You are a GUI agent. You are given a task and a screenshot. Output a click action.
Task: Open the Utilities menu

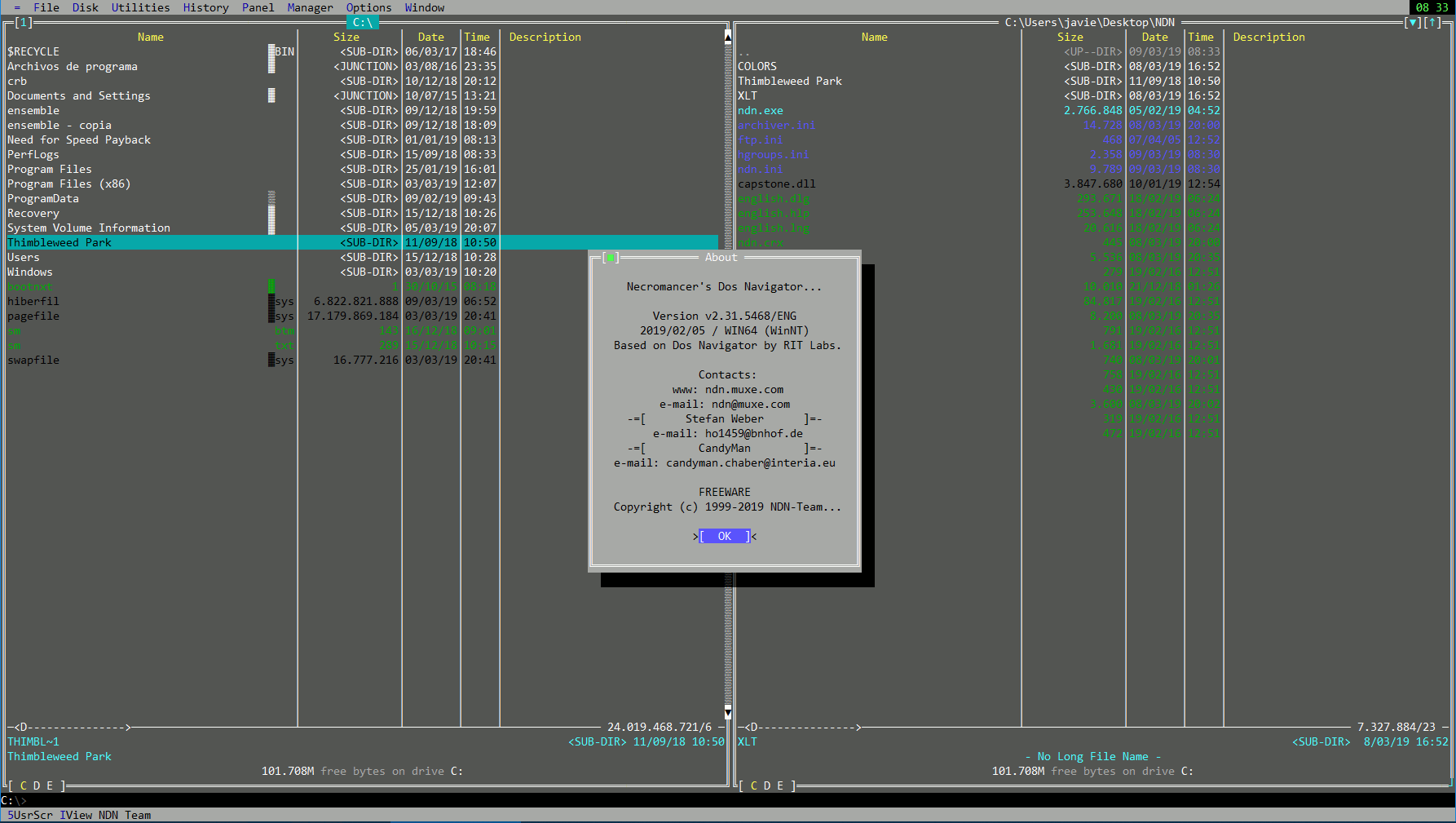coord(141,7)
